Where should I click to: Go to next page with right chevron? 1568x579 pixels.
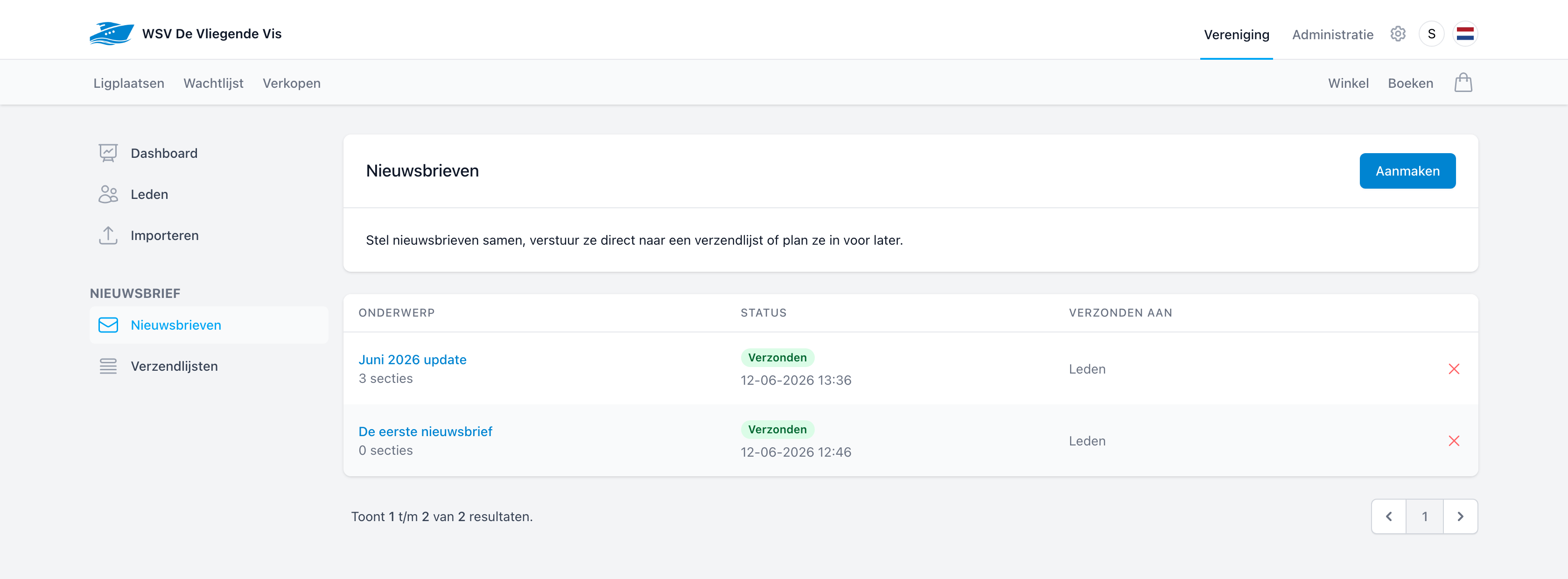tap(1460, 516)
